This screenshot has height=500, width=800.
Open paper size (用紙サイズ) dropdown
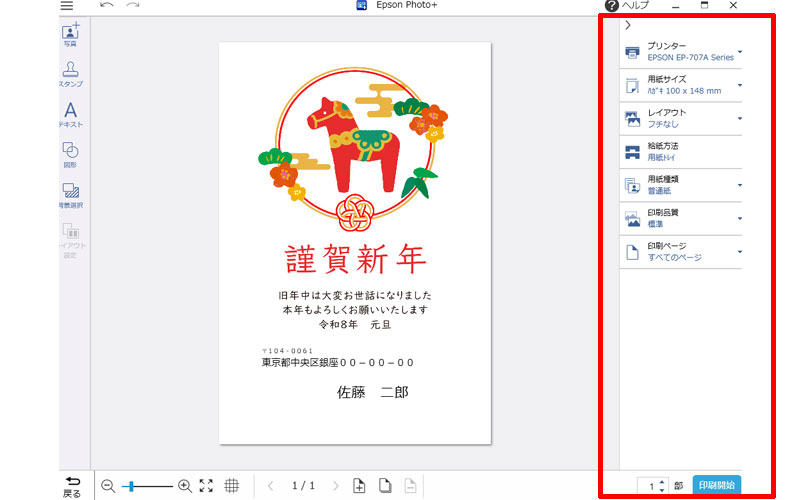click(681, 85)
